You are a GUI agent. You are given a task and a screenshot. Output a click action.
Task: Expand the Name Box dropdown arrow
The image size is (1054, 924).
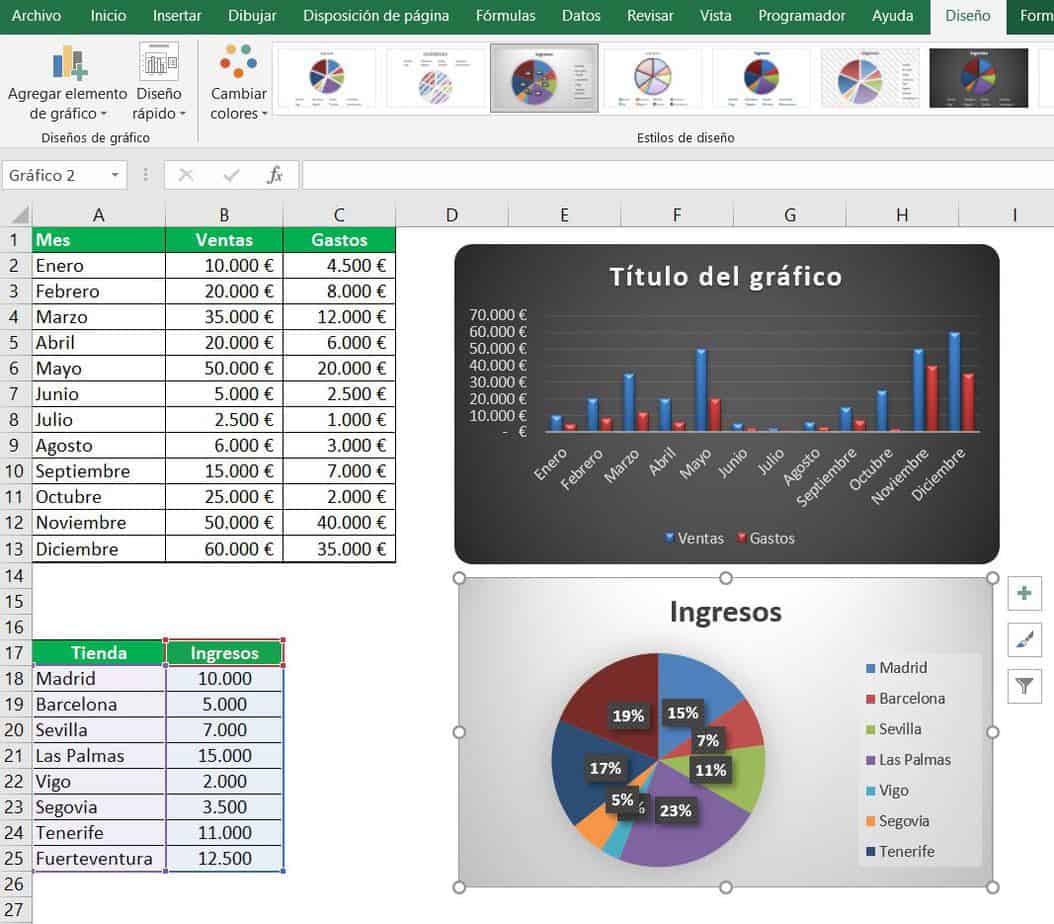click(115, 175)
